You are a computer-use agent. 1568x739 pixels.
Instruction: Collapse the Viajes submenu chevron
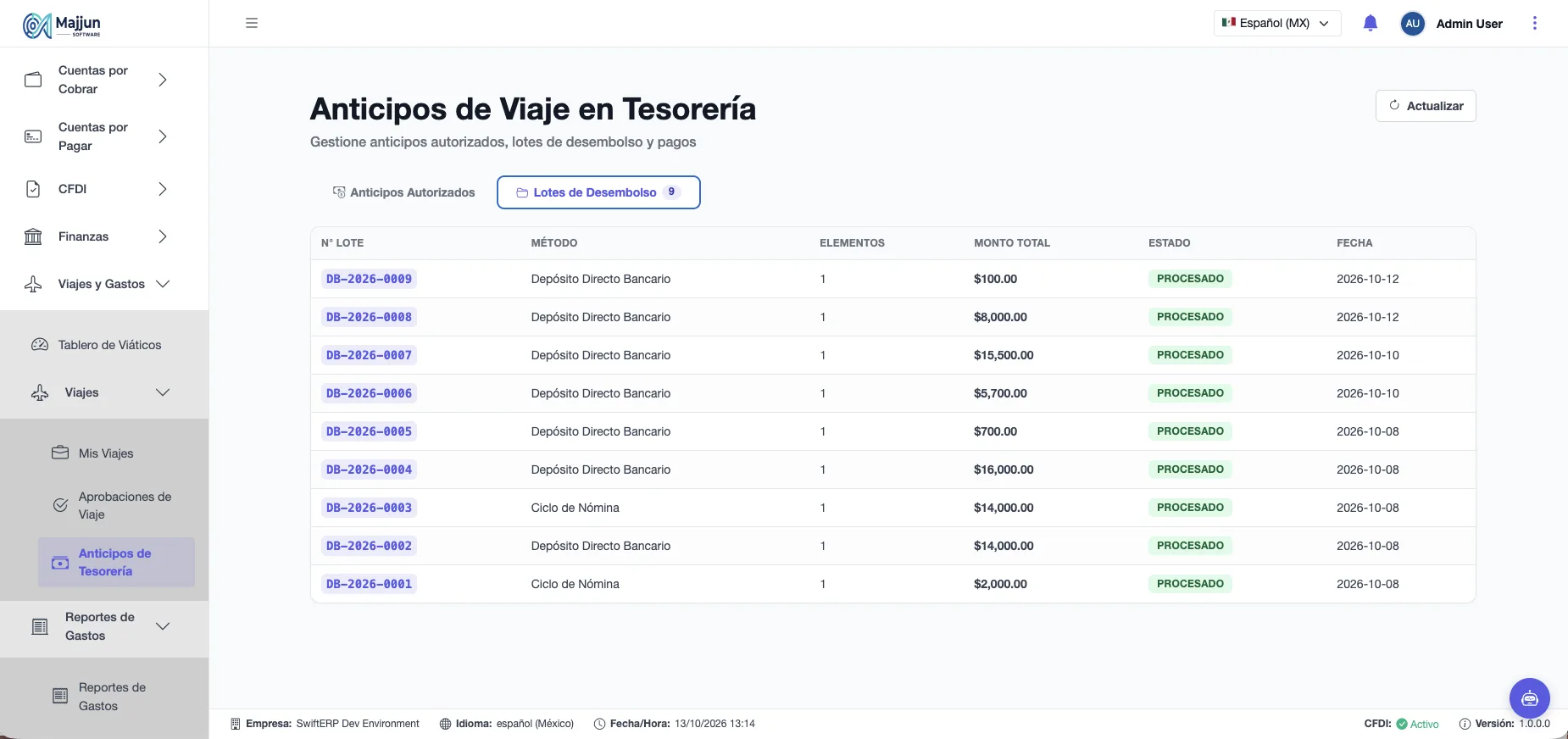[x=163, y=392]
